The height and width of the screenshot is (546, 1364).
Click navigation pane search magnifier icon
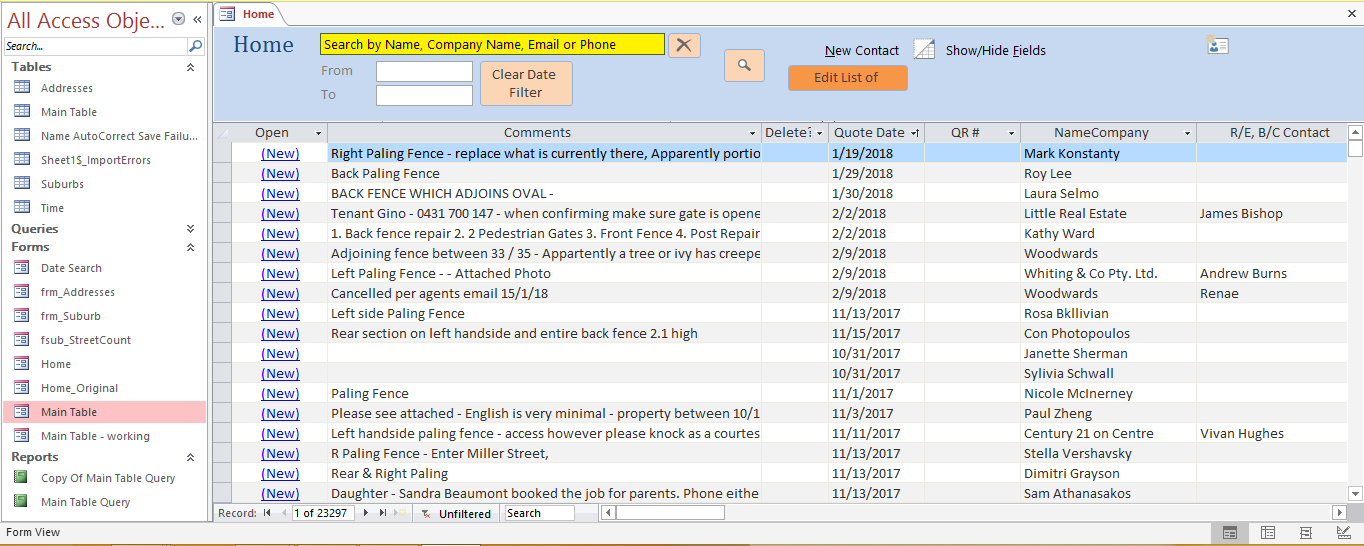pyautogui.click(x=195, y=46)
